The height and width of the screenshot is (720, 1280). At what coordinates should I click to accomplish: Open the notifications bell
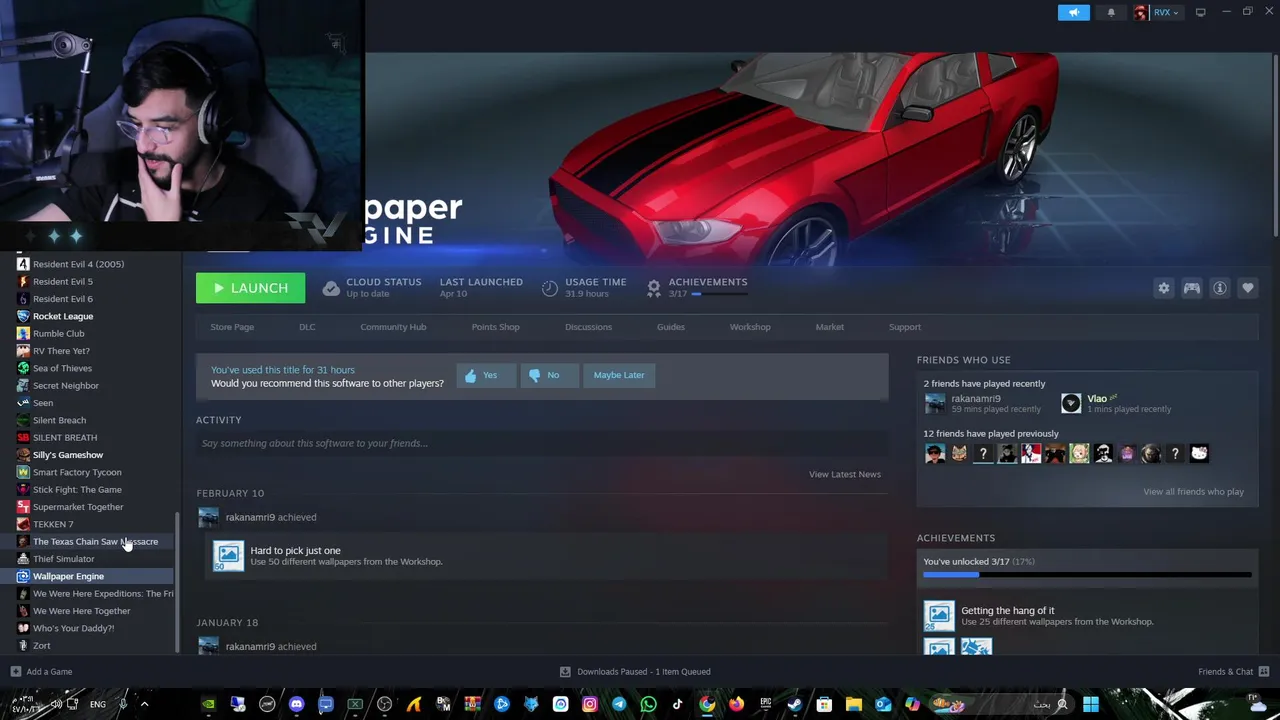(1111, 12)
